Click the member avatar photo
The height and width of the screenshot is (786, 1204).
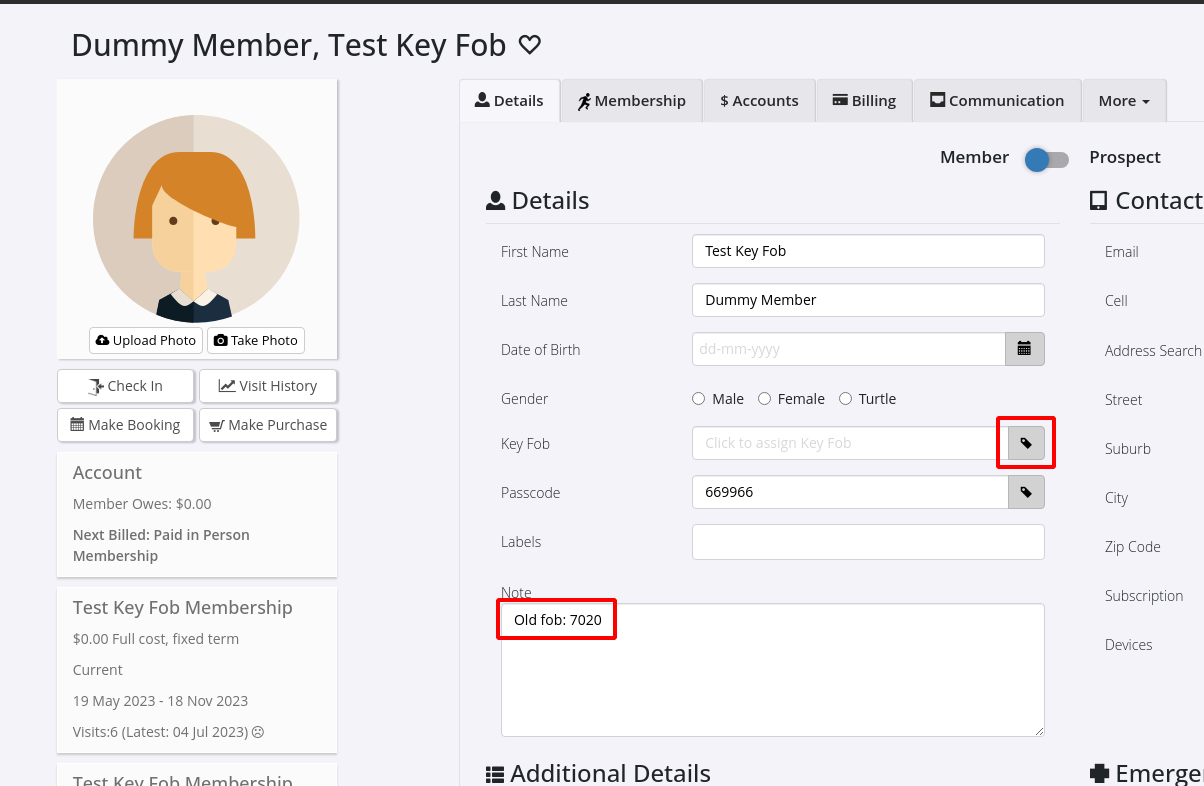point(196,218)
